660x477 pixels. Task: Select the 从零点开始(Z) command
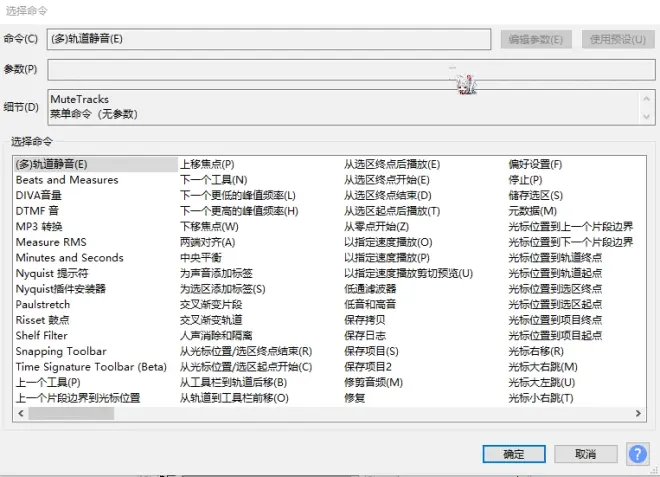pyautogui.click(x=376, y=227)
